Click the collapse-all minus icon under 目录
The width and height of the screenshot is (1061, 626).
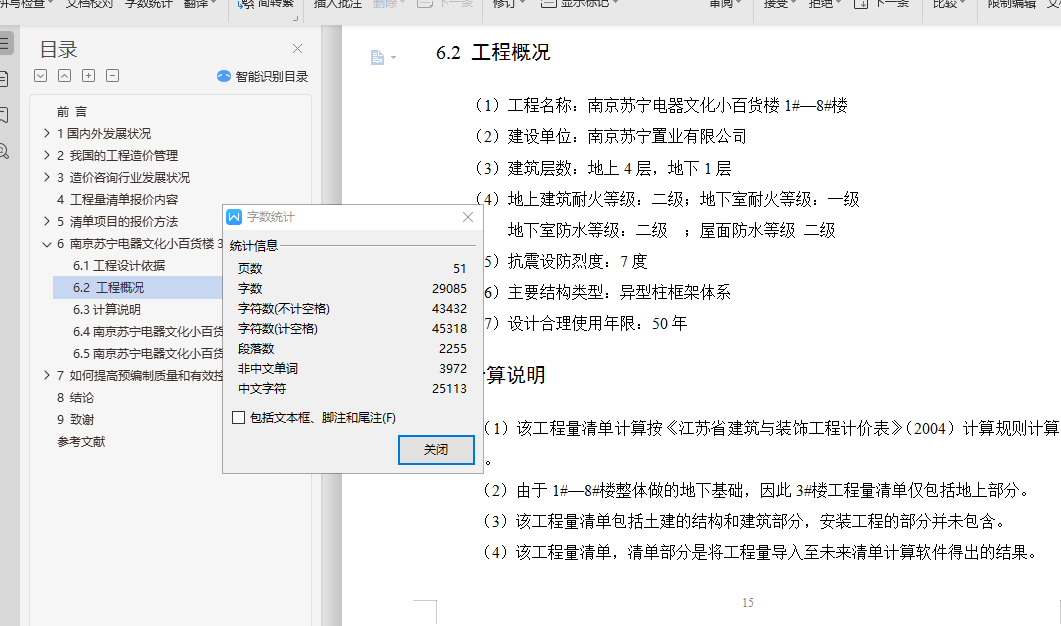[112, 76]
